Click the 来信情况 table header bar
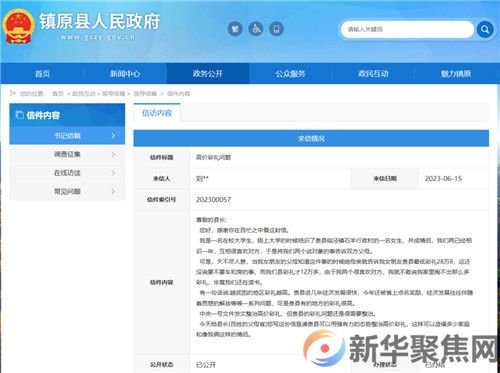Image resolution: width=500 pixels, height=373 pixels. click(x=311, y=138)
